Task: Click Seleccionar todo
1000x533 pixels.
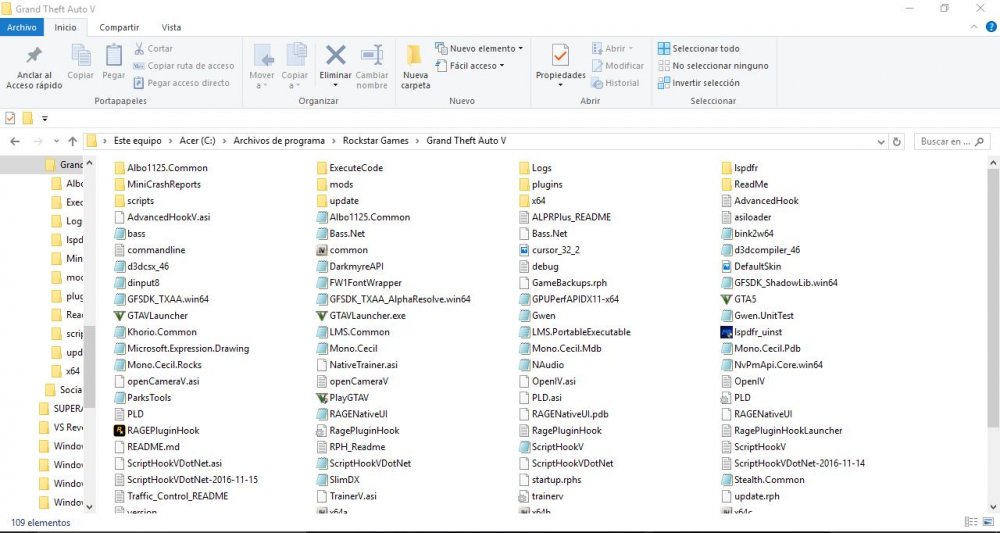Action: 698,48
